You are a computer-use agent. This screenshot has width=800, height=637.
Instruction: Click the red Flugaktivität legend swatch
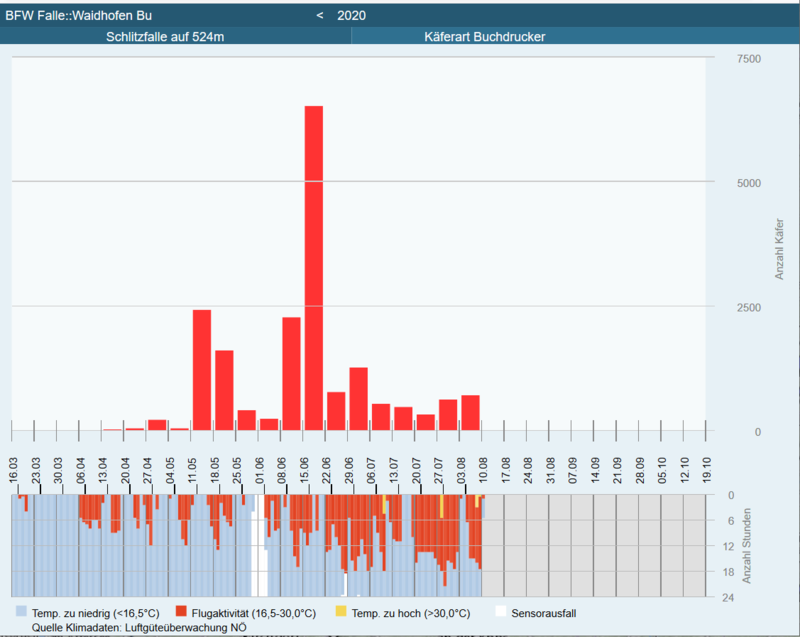coord(181,612)
